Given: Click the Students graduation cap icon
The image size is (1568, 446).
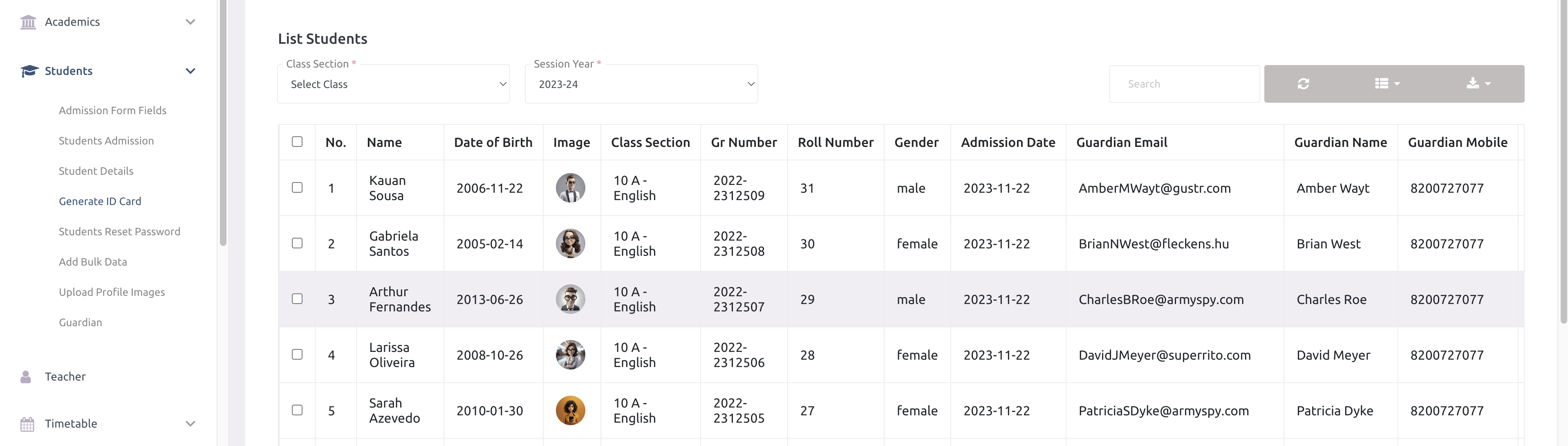Looking at the screenshot, I should coord(29,71).
